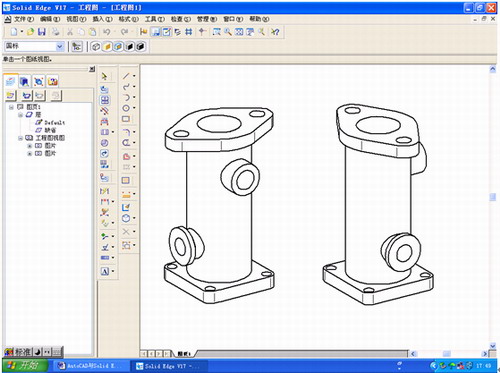Click the vertical scrollbar thumb

[493, 197]
